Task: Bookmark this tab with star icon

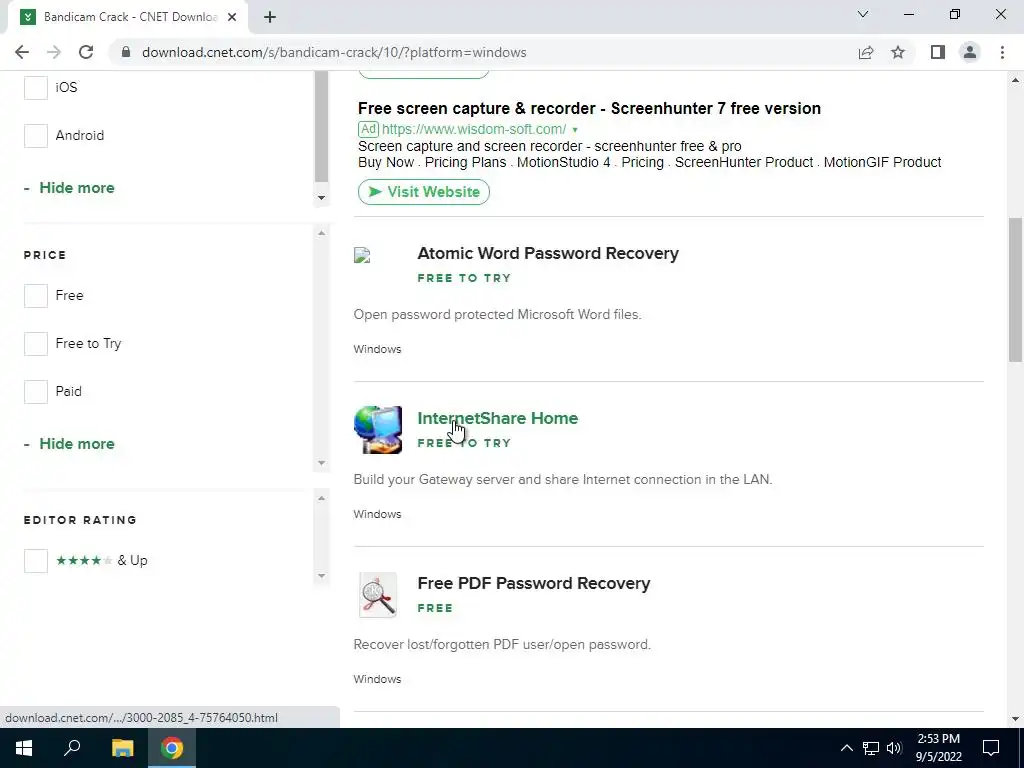Action: pos(898,52)
